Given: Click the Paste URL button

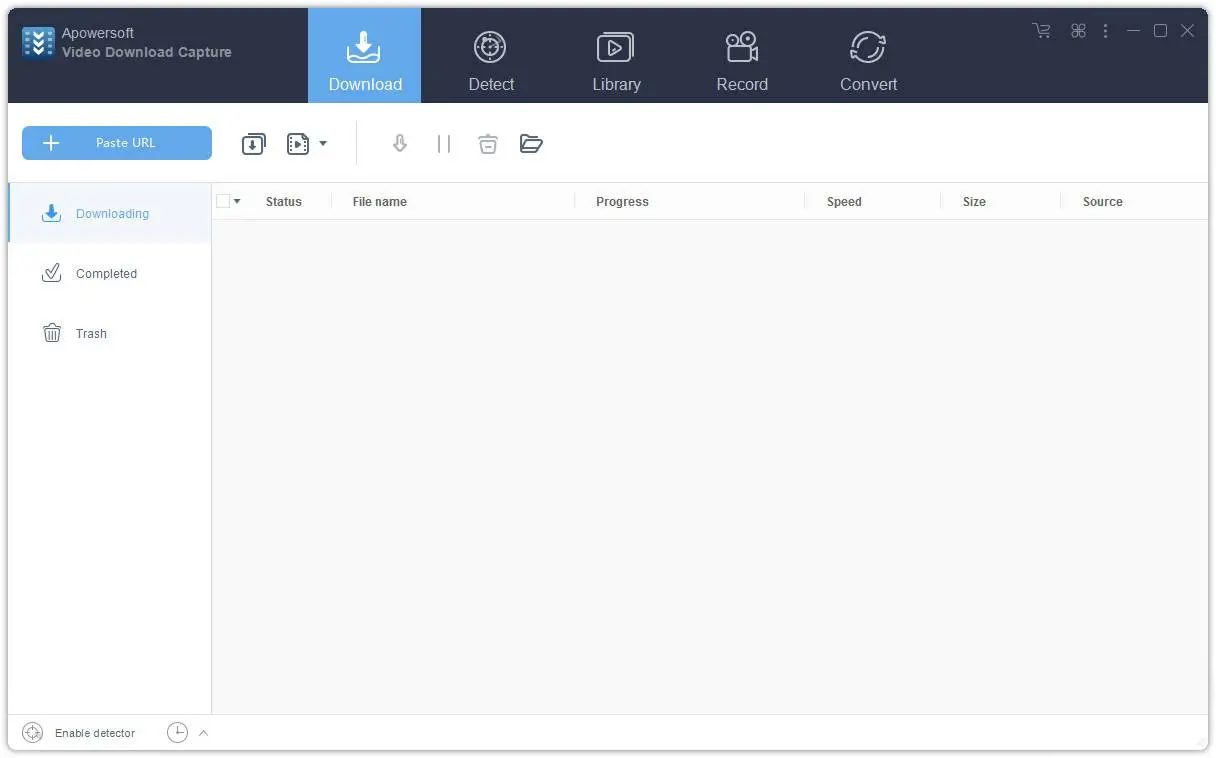Looking at the screenshot, I should point(116,143).
